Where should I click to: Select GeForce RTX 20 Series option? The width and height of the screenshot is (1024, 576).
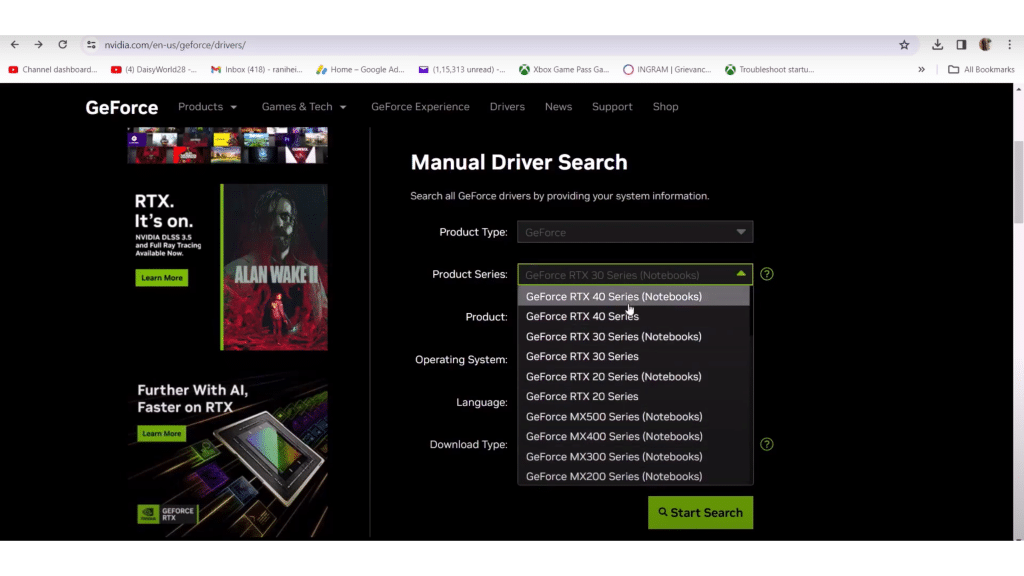point(633,396)
